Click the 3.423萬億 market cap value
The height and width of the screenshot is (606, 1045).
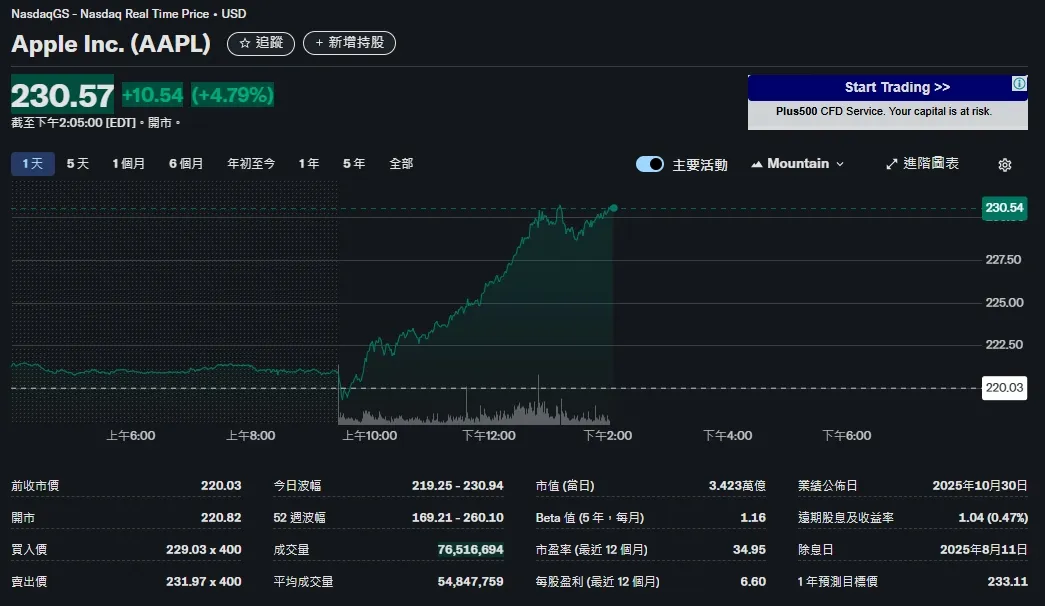pos(737,486)
